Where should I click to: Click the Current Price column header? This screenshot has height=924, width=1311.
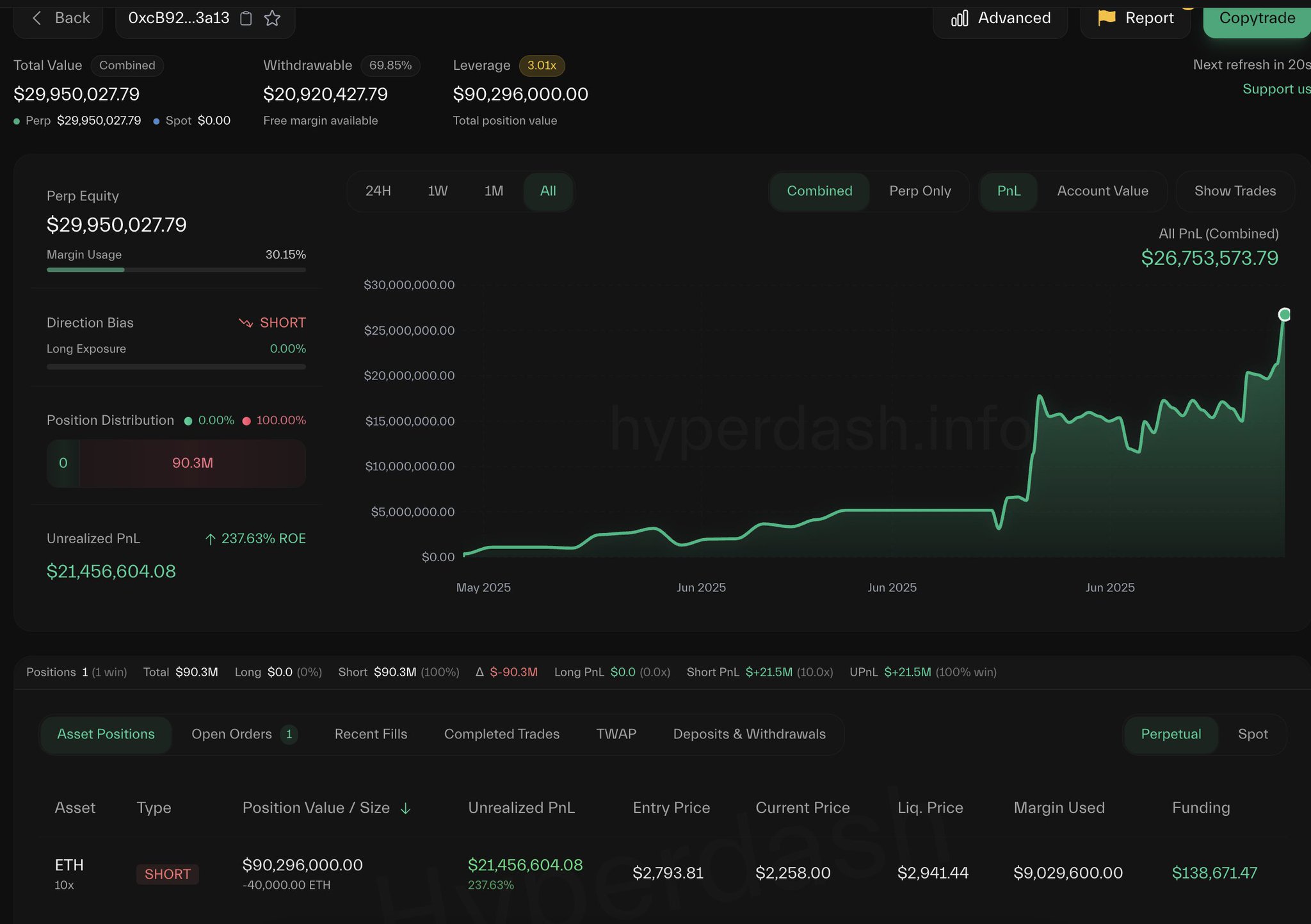802,808
